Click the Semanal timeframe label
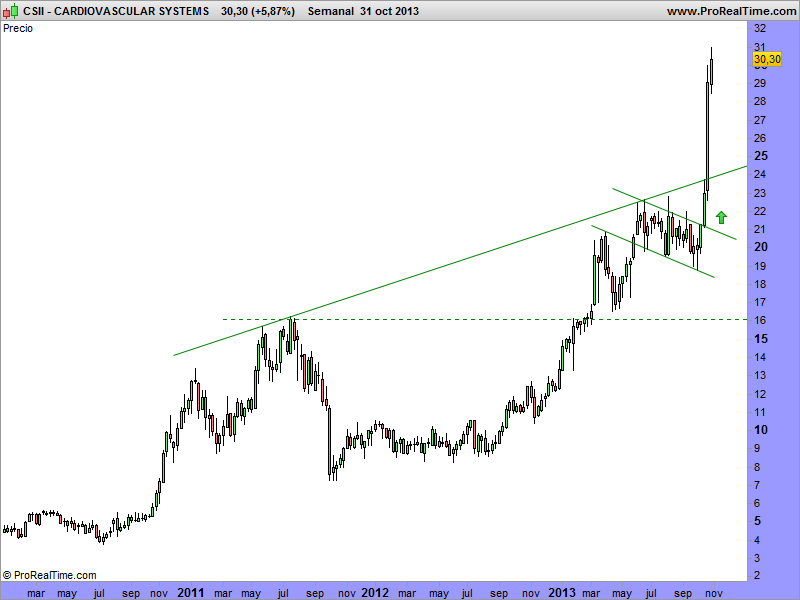This screenshot has width=800, height=600. (x=331, y=11)
